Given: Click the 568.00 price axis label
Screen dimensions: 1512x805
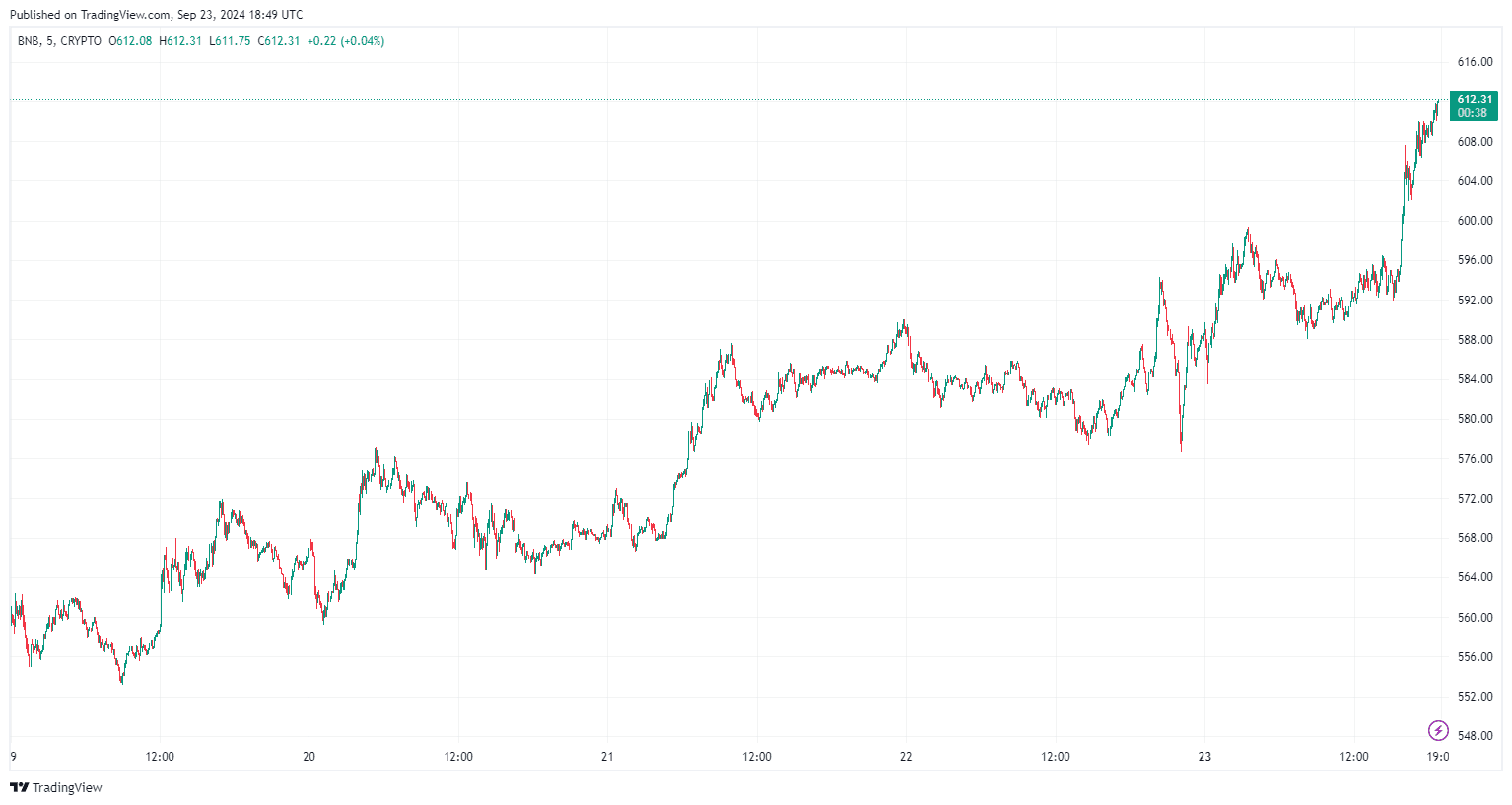Looking at the screenshot, I should pyautogui.click(x=1475, y=538).
